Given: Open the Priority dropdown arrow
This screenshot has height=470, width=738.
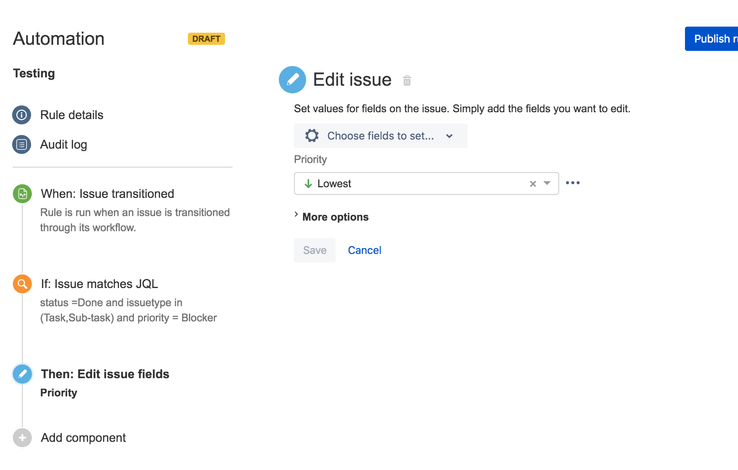Looking at the screenshot, I should (x=547, y=183).
